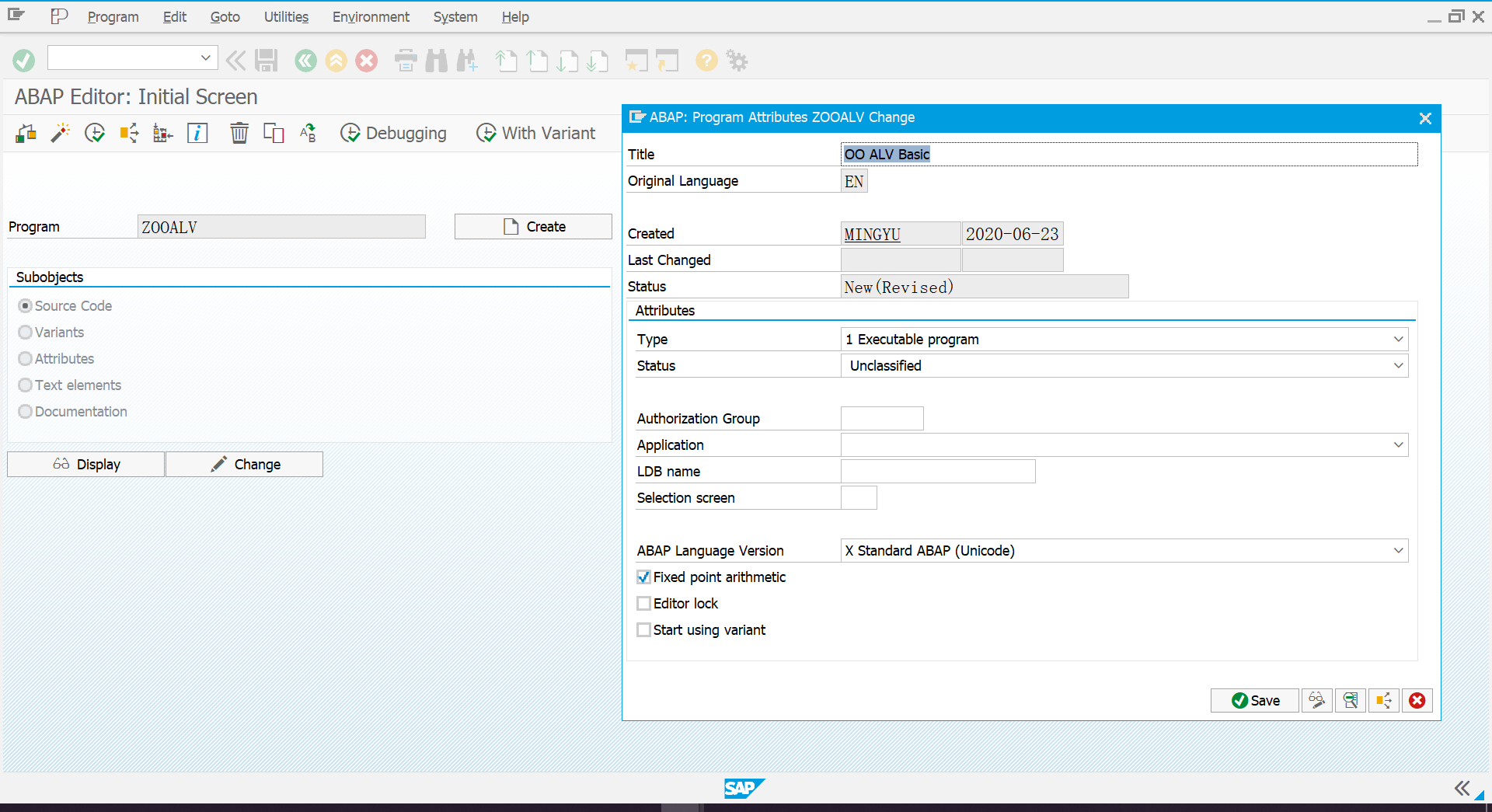Click the magic wand Check icon
Image resolution: width=1492 pixels, height=812 pixels.
pyautogui.click(x=60, y=133)
